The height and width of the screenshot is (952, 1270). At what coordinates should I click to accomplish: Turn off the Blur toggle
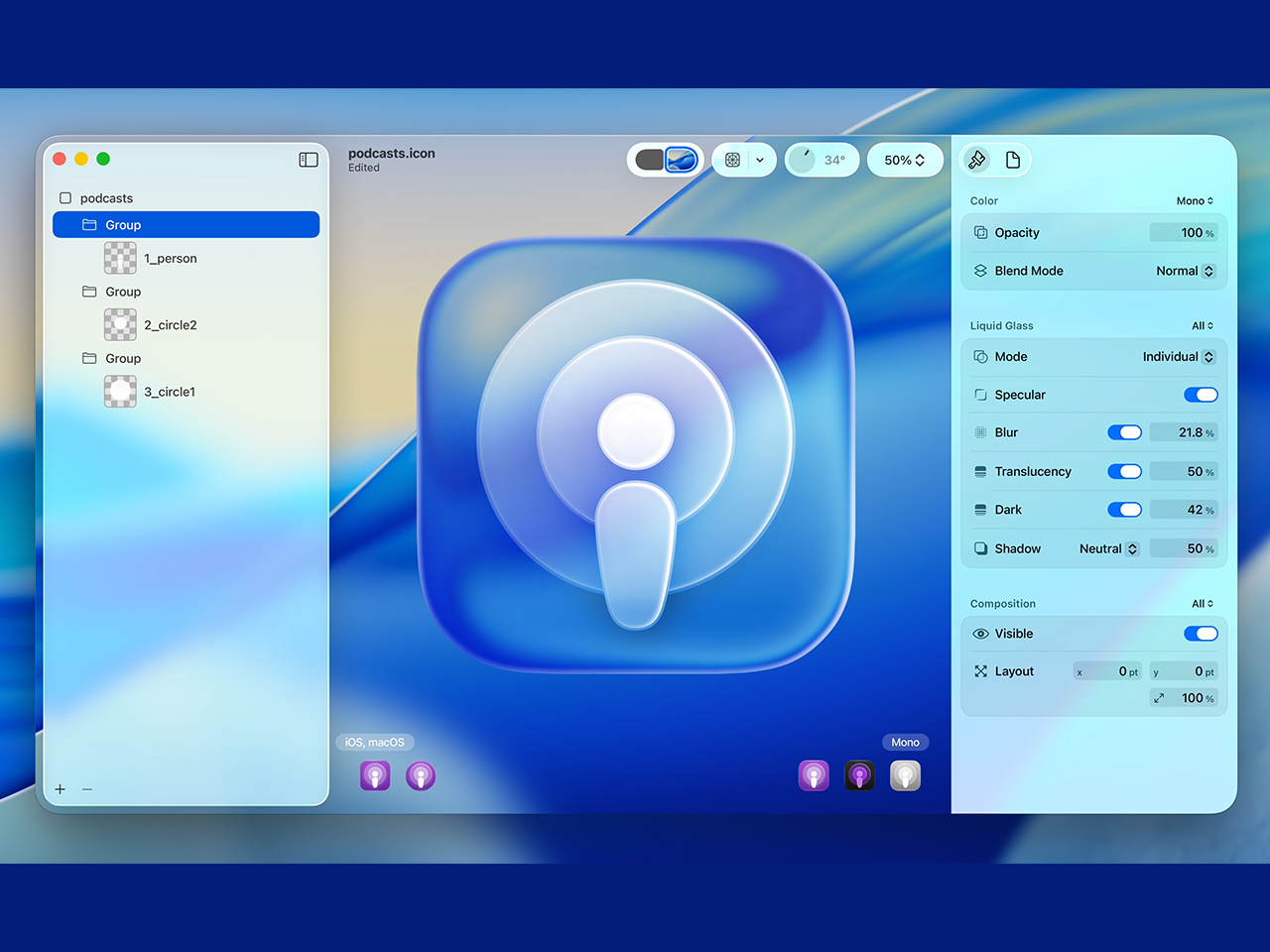point(1124,432)
